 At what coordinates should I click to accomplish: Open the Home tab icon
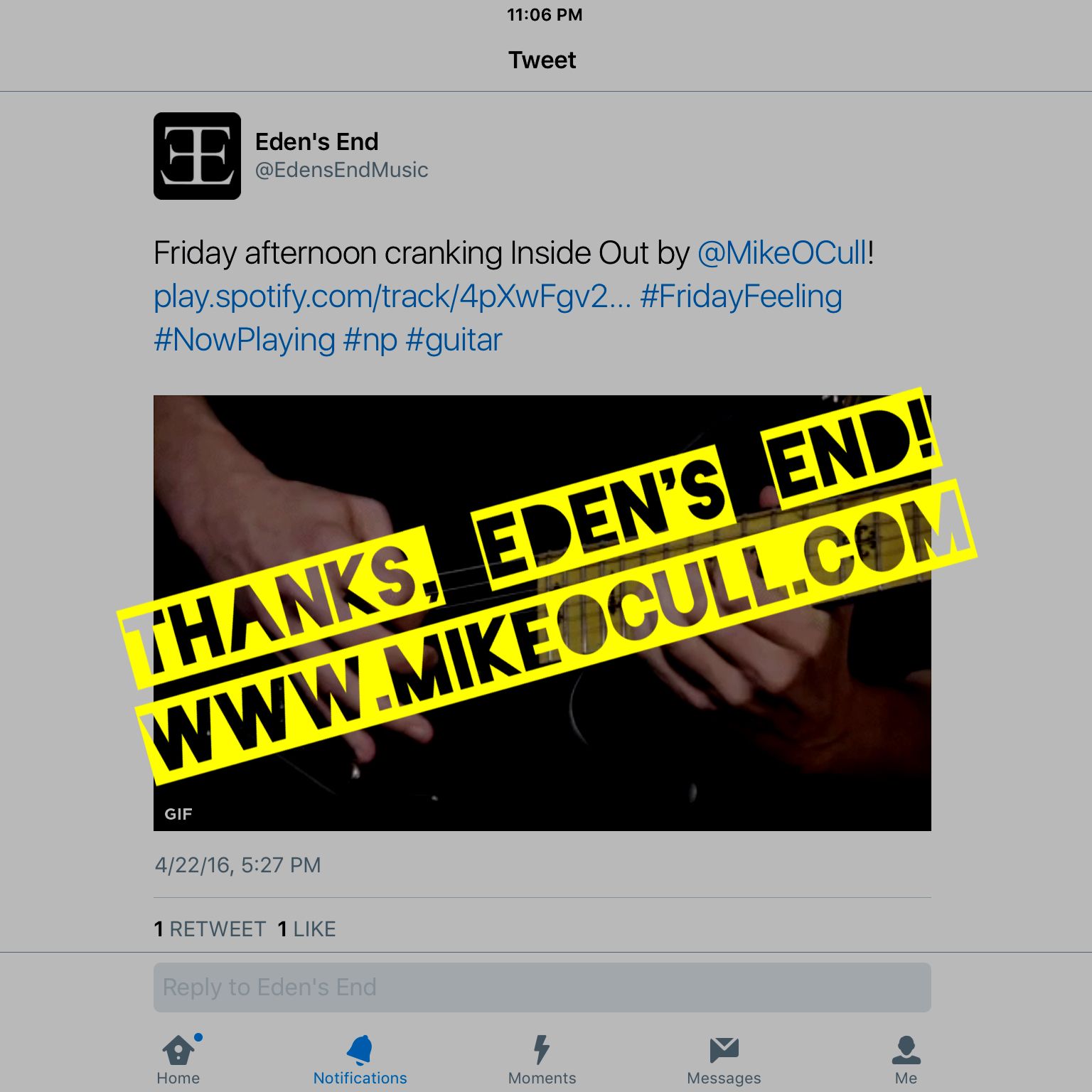[x=178, y=1049]
